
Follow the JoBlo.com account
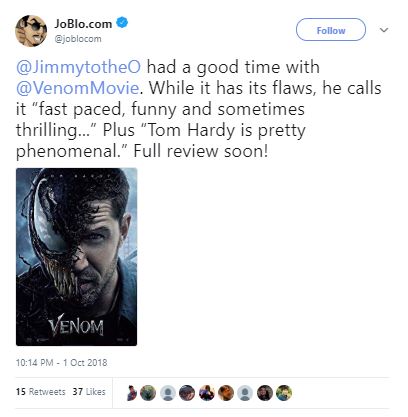tap(331, 30)
